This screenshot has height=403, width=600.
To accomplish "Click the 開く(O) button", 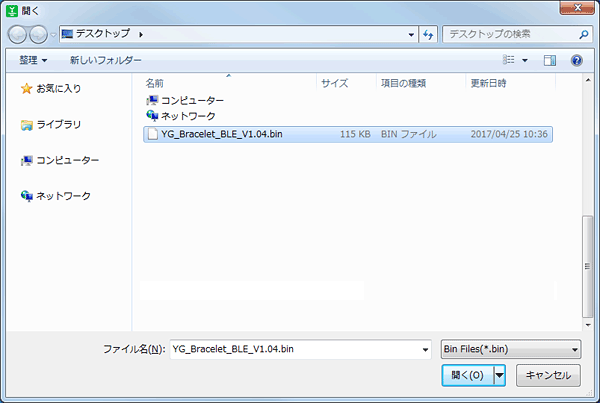I will click(x=468, y=375).
